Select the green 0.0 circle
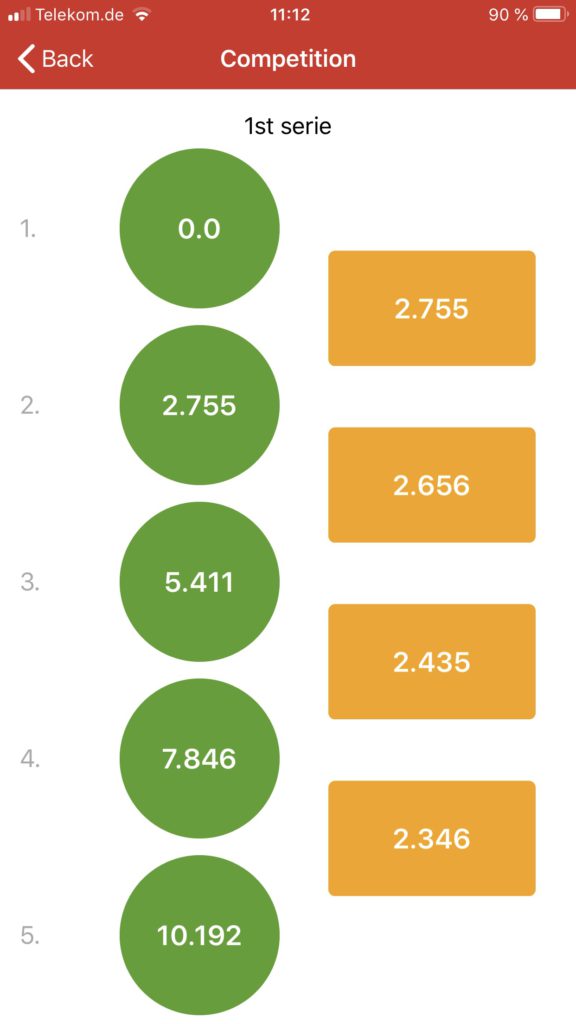 tap(199, 229)
